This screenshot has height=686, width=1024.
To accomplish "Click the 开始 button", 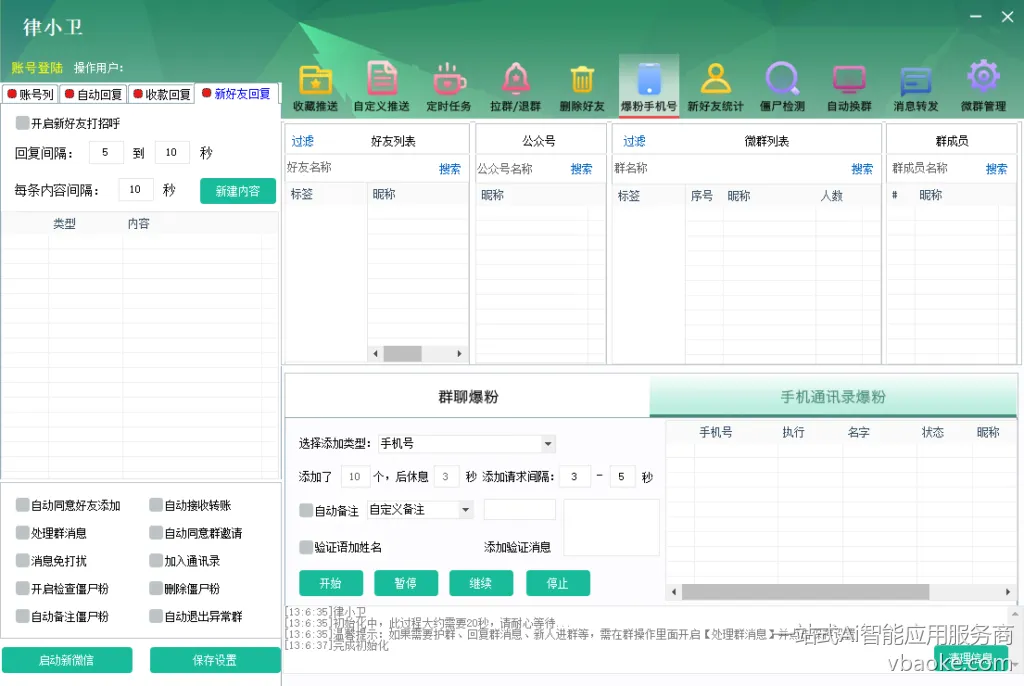I will coord(331,583).
